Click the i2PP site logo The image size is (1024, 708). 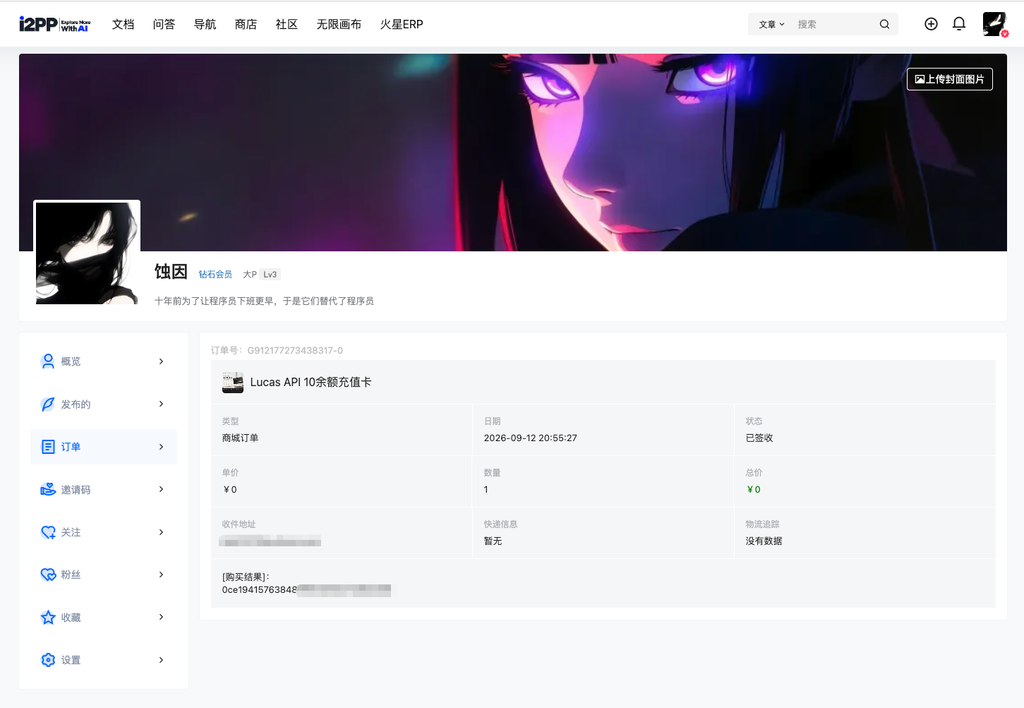click(x=55, y=24)
